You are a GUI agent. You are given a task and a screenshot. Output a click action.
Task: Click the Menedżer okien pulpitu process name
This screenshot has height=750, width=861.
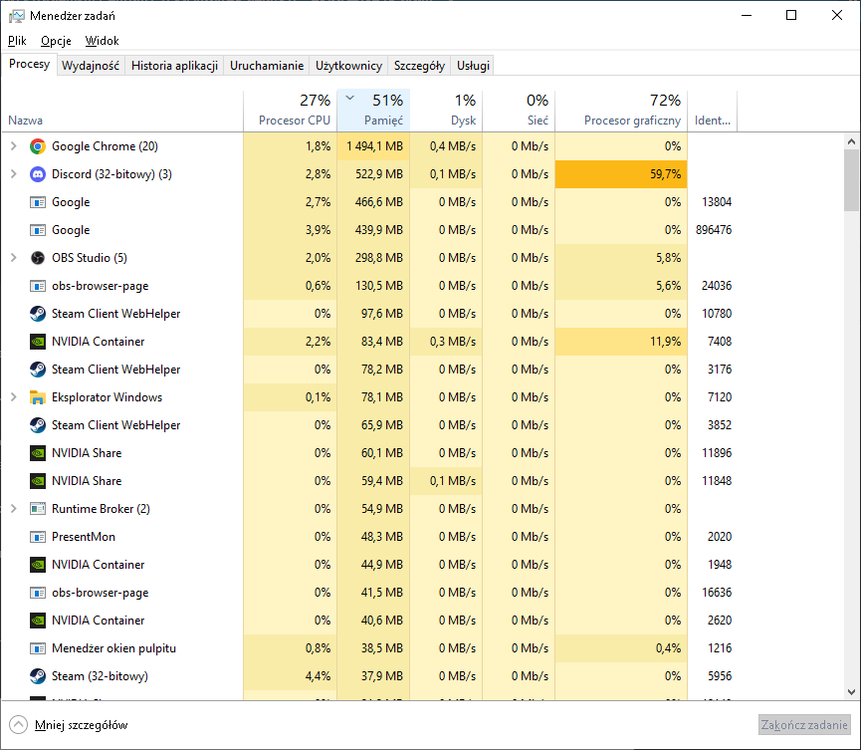(114, 648)
